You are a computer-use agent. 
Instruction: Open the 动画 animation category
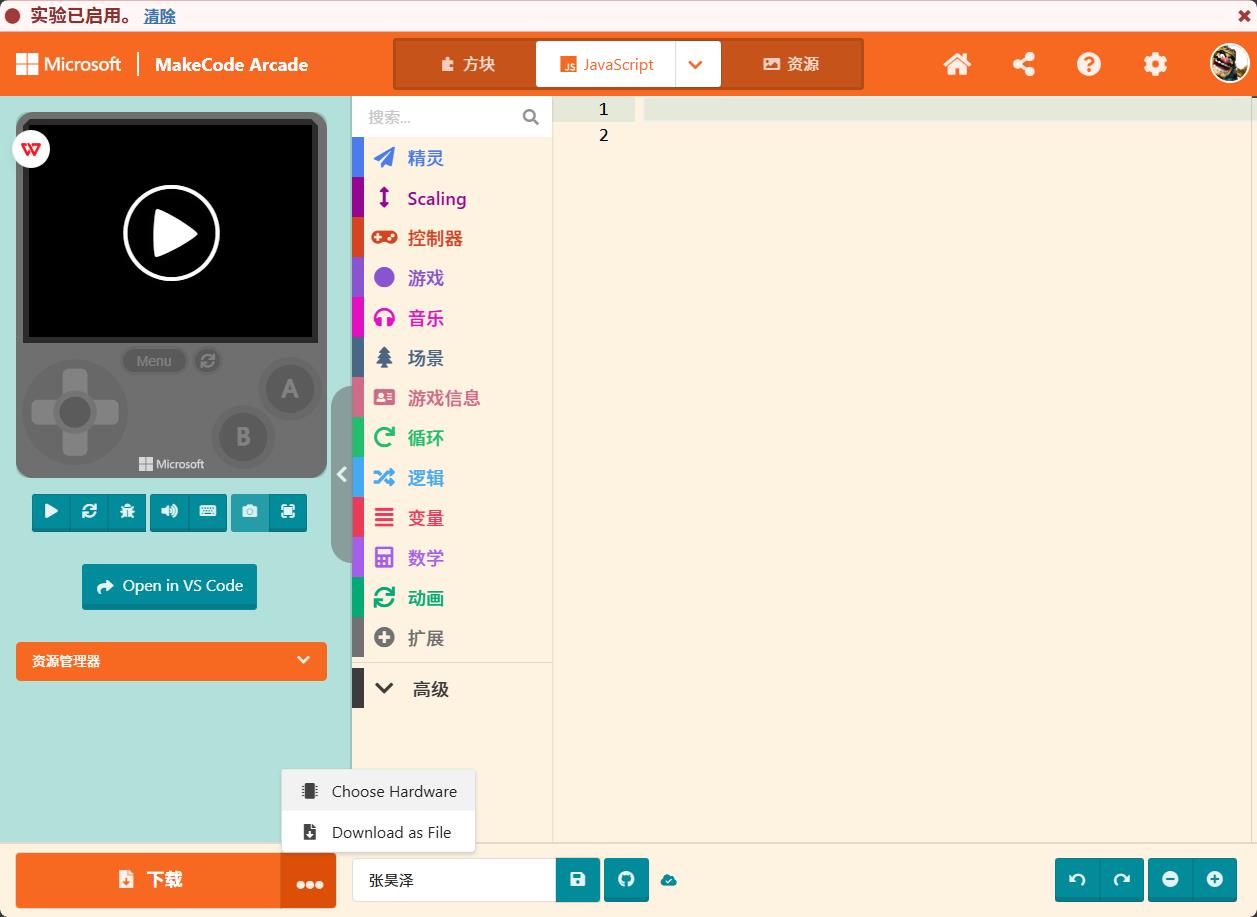pyautogui.click(x=452, y=598)
